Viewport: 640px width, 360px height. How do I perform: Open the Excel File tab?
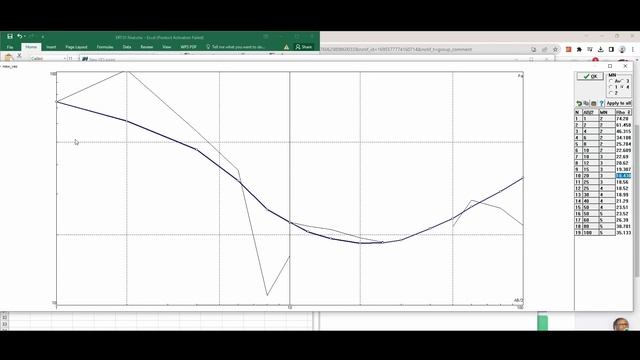(10, 47)
